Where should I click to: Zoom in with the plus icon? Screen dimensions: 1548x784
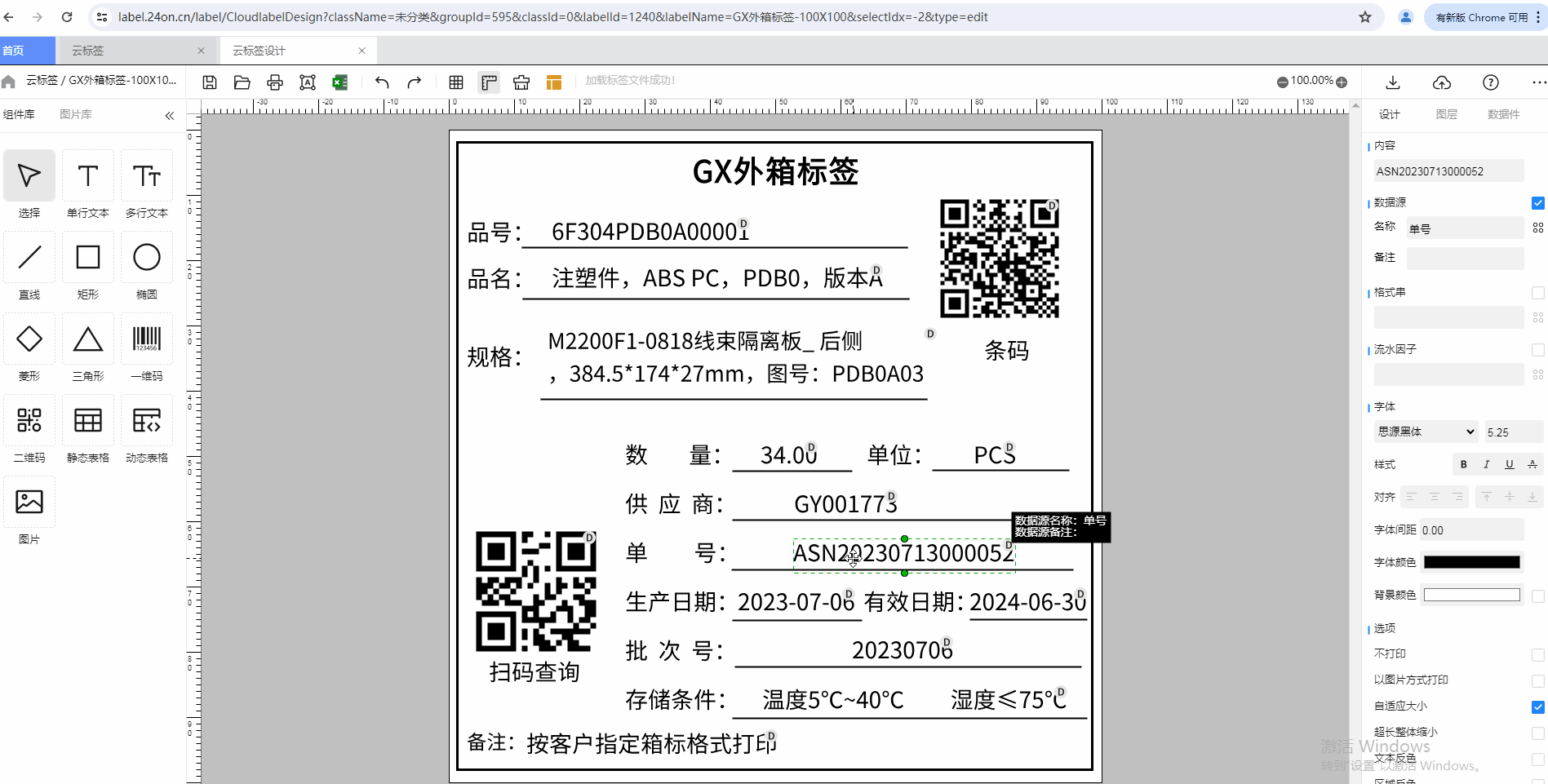tap(1342, 82)
